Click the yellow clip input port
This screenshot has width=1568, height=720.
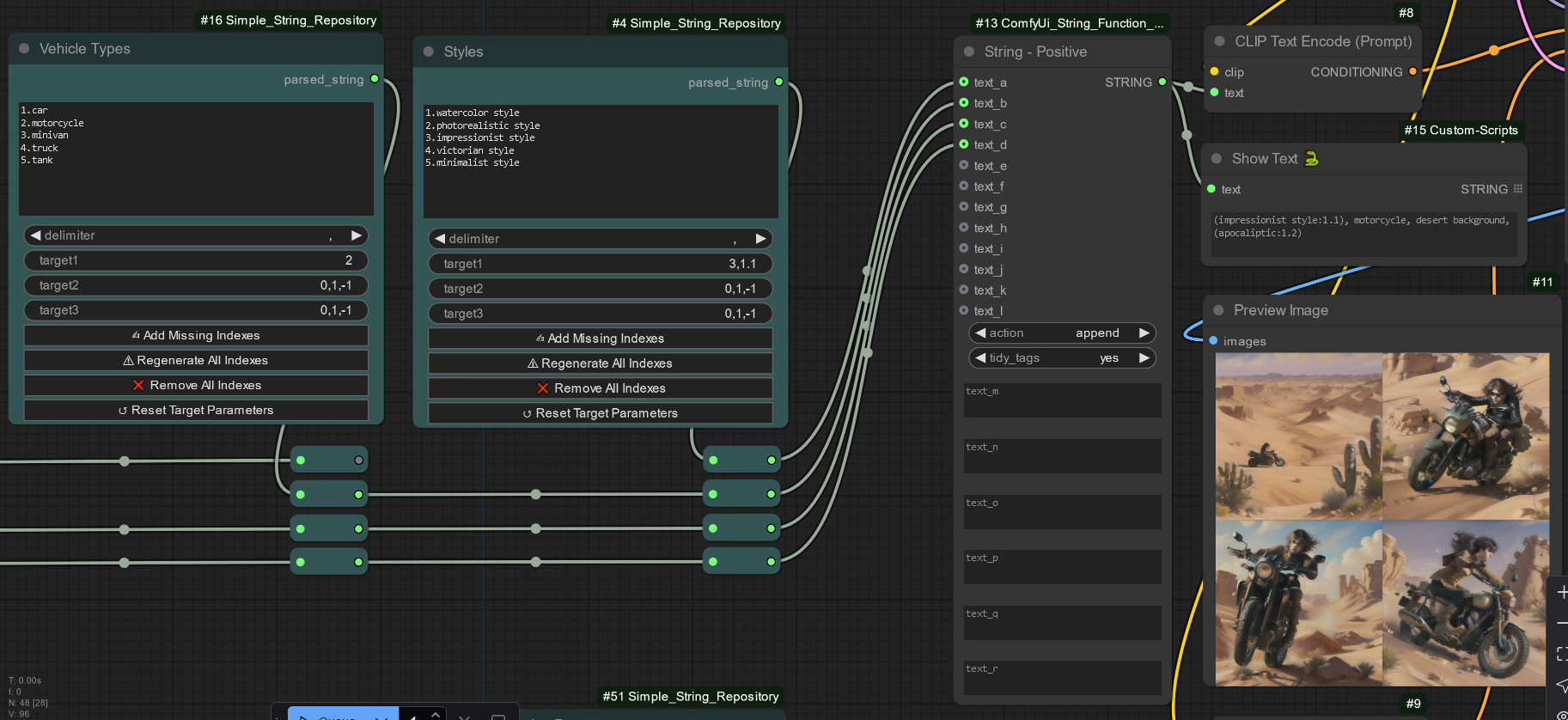click(1214, 72)
